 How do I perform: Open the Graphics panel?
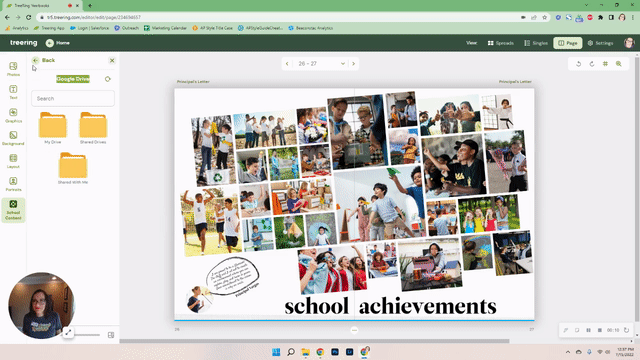[x=13, y=115]
